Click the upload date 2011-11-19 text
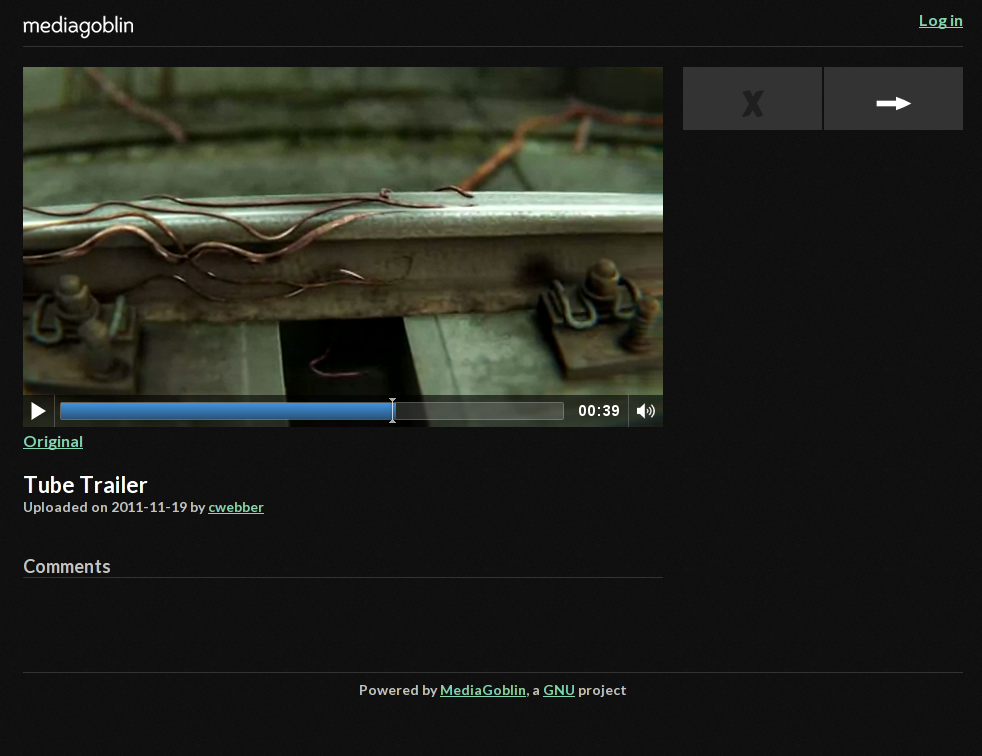982x756 pixels. click(x=149, y=507)
